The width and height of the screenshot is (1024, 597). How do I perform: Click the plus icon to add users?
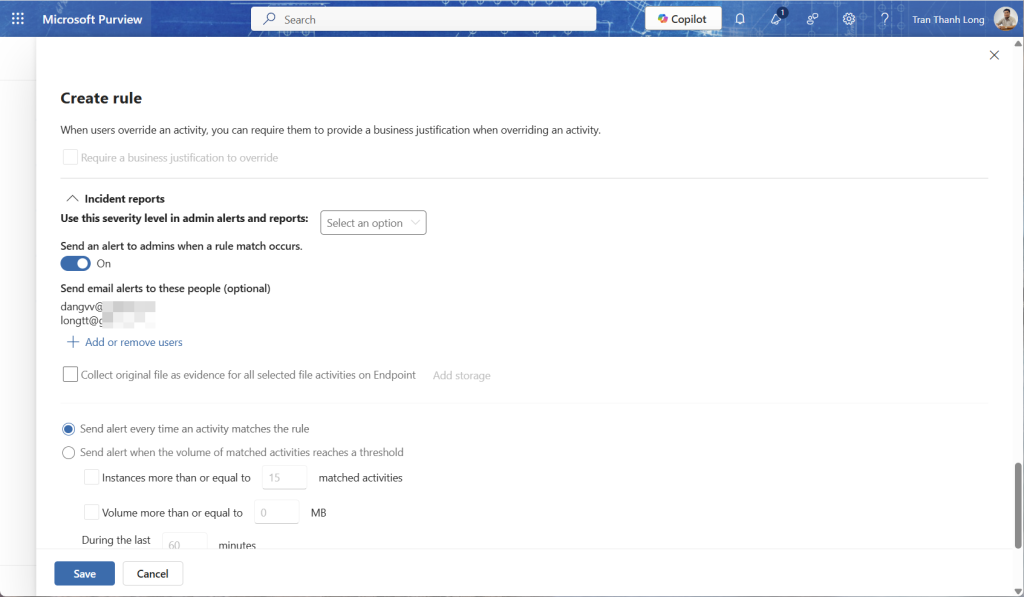[x=72, y=342]
